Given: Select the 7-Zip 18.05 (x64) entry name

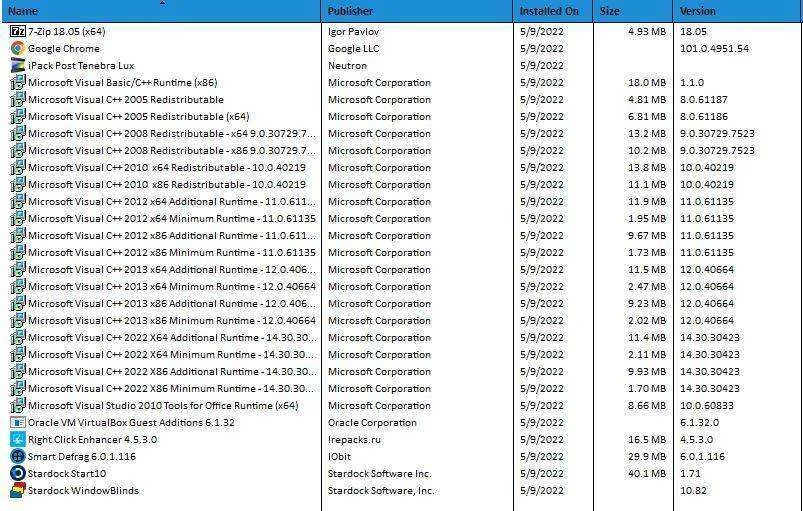Looking at the screenshot, I should click(x=67, y=31).
